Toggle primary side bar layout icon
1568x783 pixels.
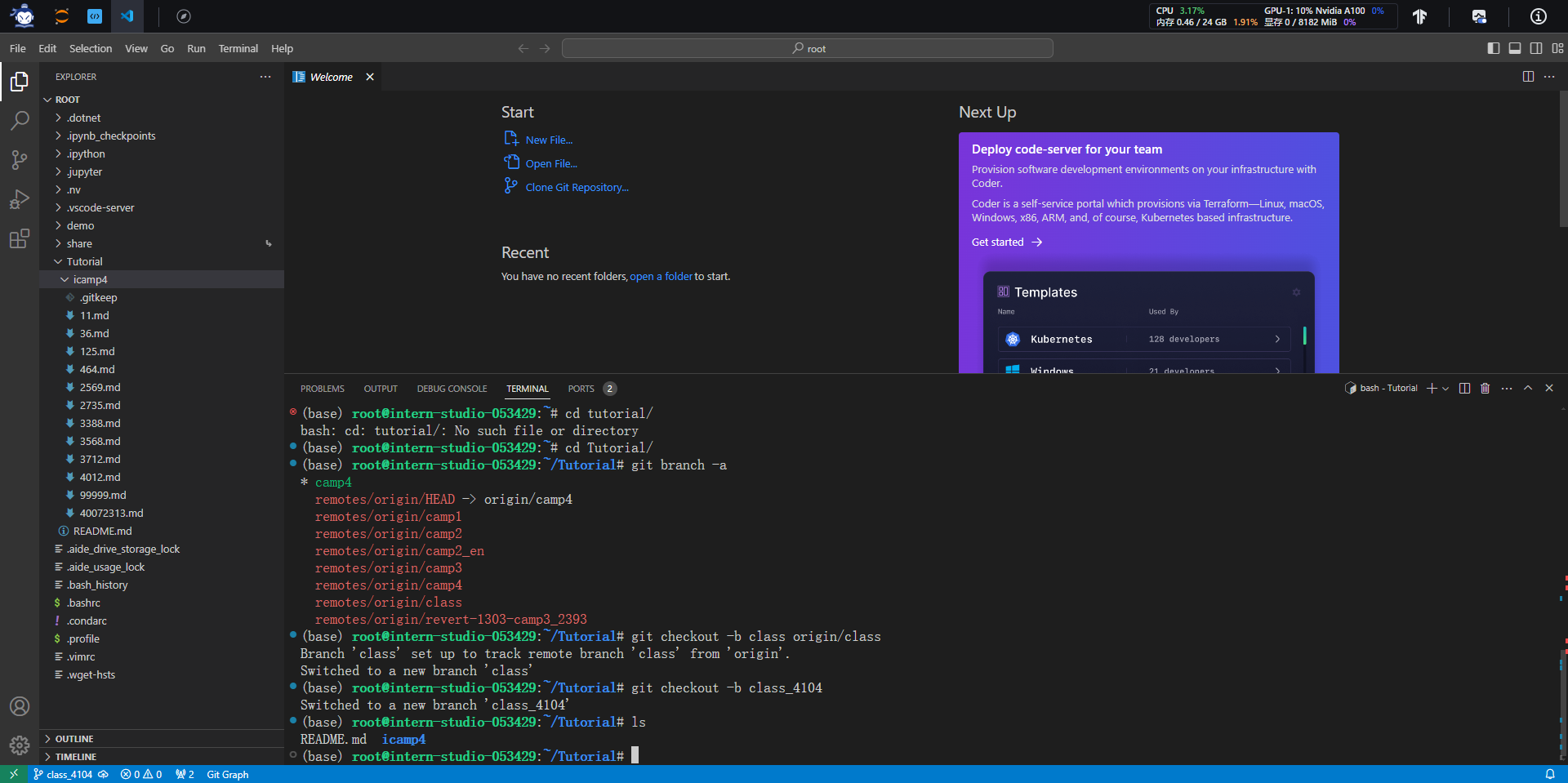click(x=1494, y=48)
